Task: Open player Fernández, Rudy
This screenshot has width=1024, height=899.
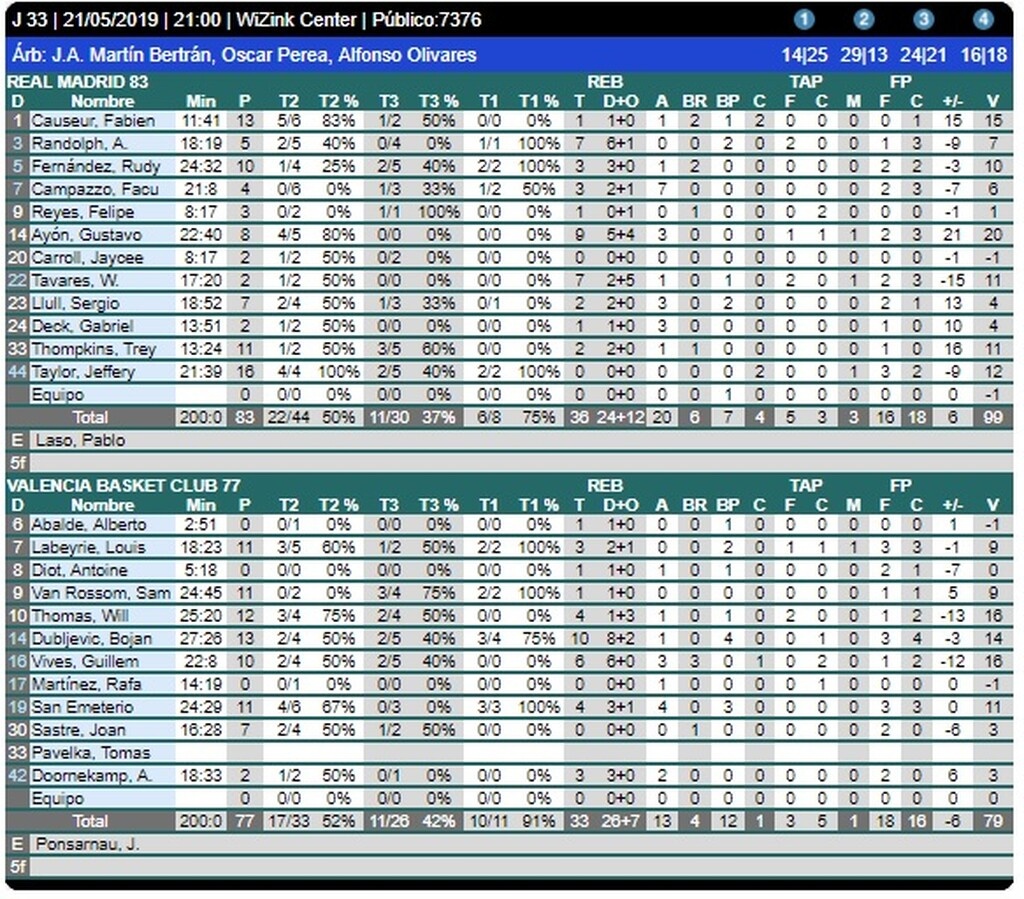Action: click(x=96, y=166)
